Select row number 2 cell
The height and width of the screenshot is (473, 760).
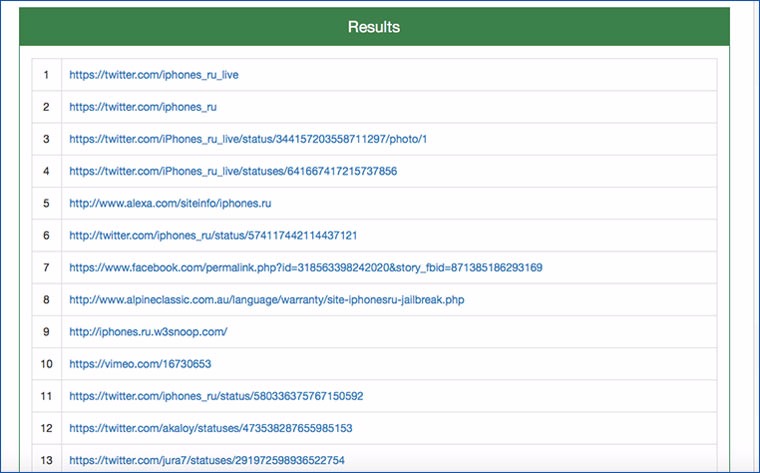tap(47, 107)
